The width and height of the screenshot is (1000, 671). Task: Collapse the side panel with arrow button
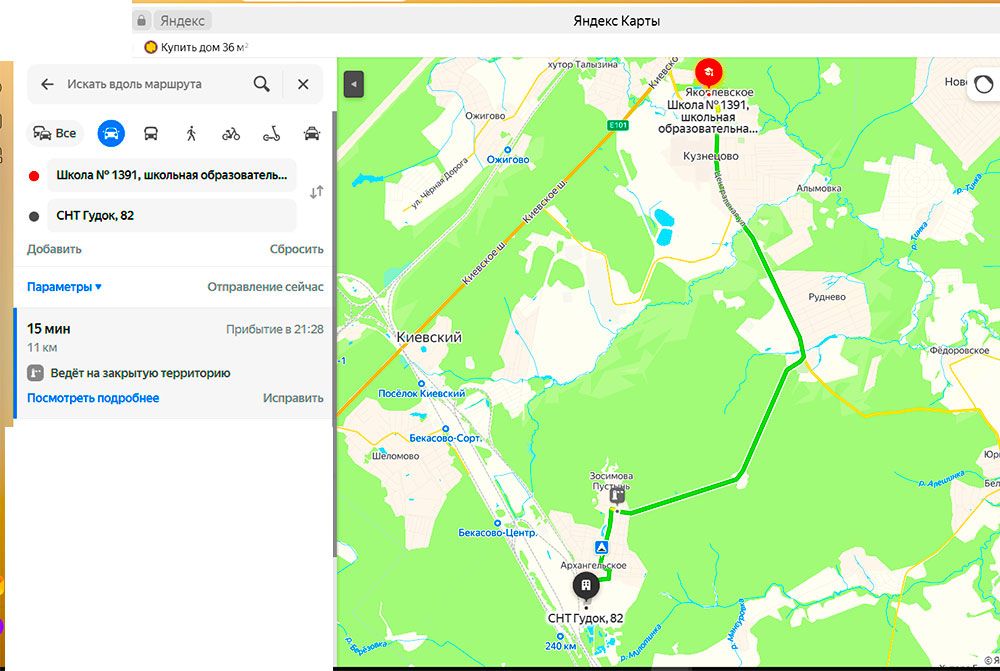[354, 84]
